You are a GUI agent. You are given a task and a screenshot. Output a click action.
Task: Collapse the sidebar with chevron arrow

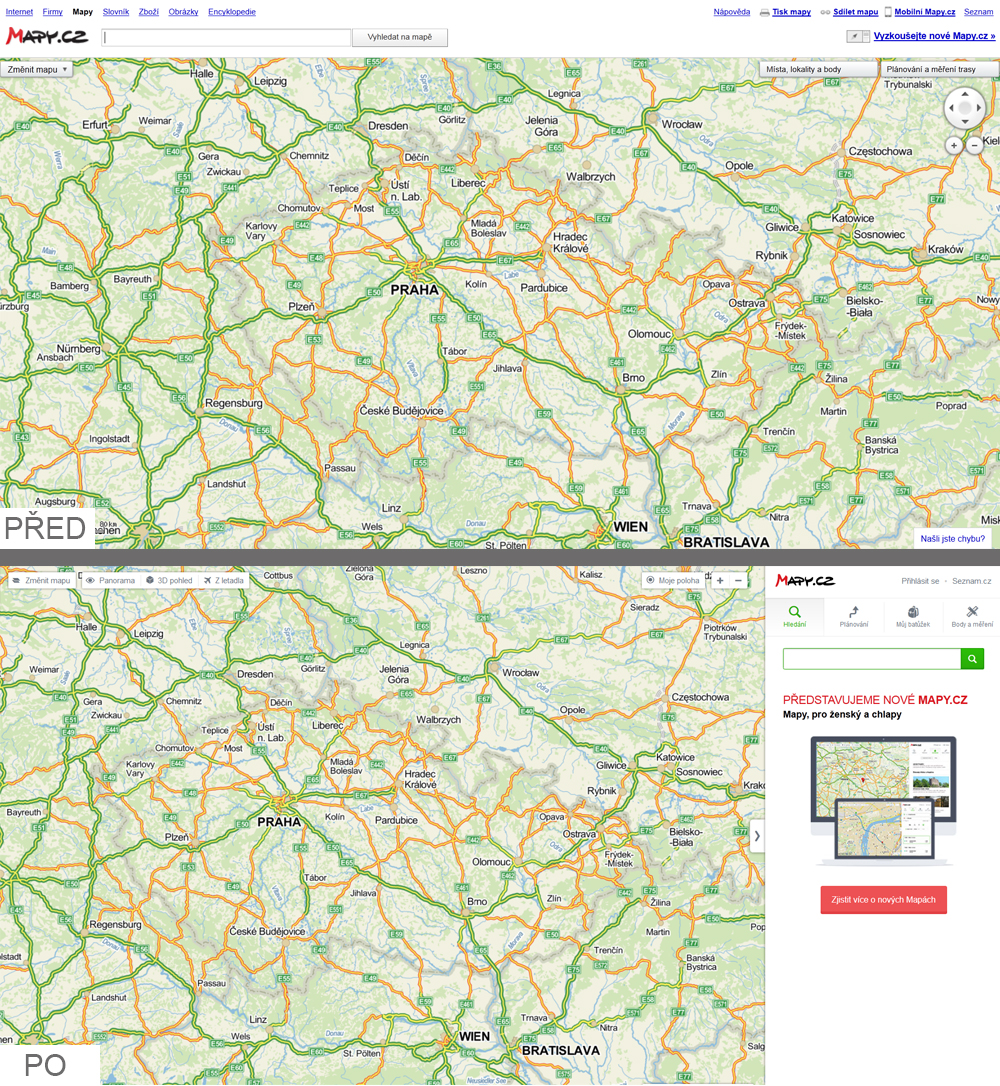757,836
